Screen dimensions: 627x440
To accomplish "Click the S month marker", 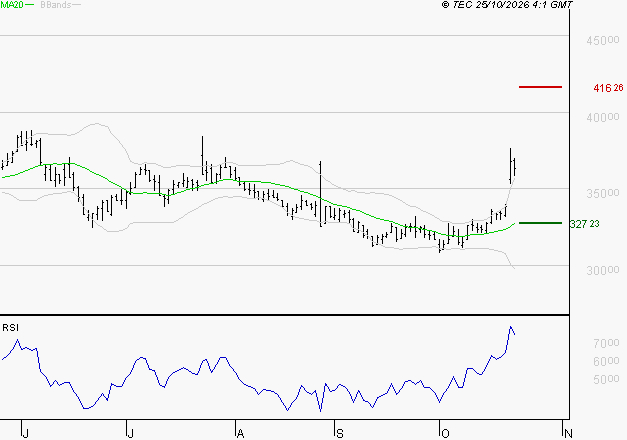I will (339, 434).
